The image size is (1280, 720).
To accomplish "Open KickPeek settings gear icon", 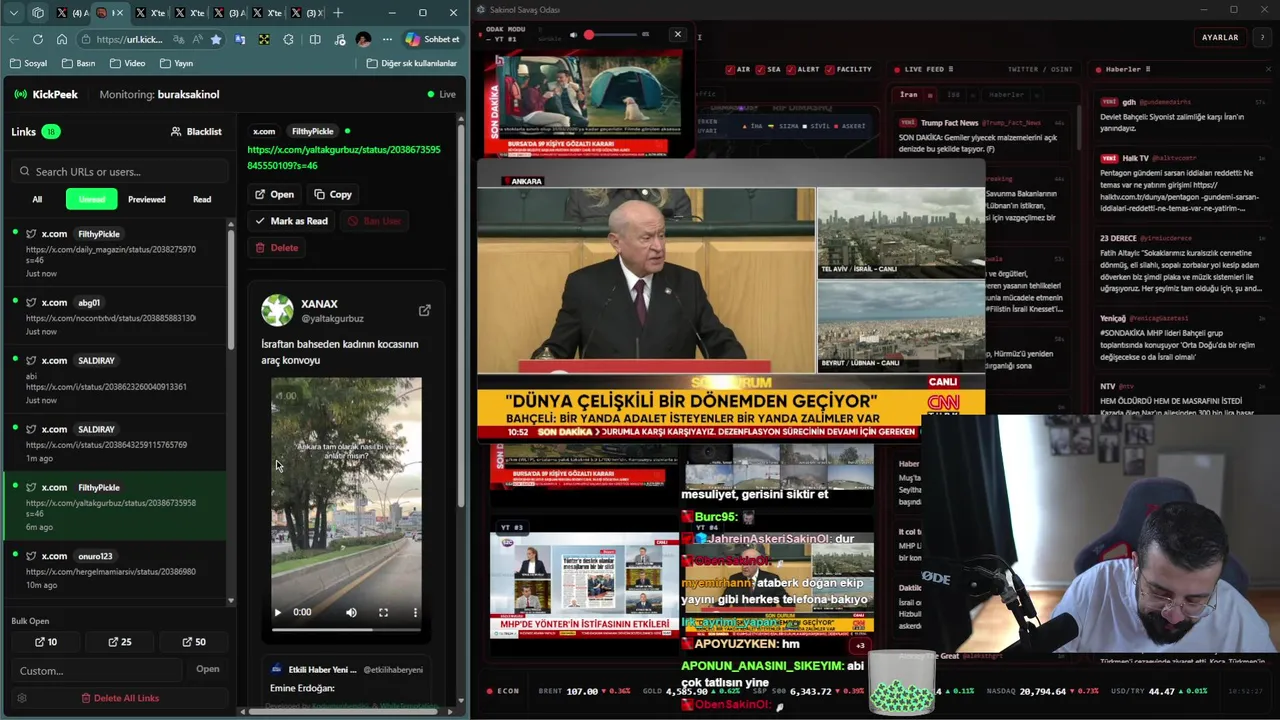I will point(21,698).
